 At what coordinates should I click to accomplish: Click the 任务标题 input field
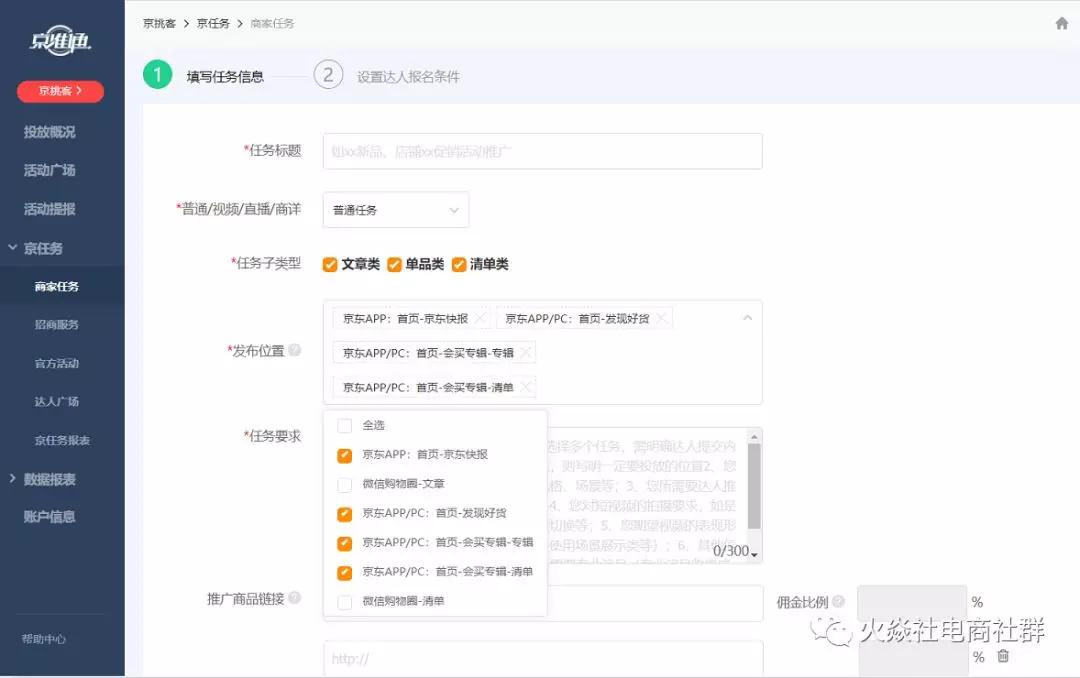[x=542, y=151]
